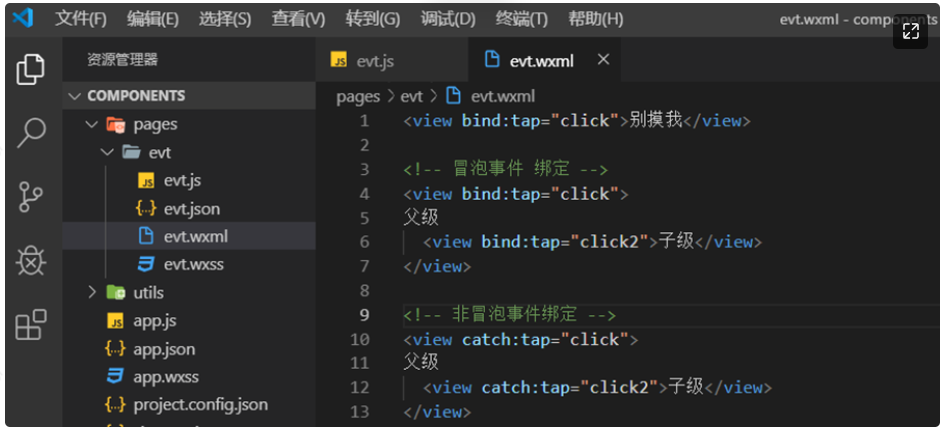Collapse the pages folder
Screen dimensions: 940x427
point(155,125)
